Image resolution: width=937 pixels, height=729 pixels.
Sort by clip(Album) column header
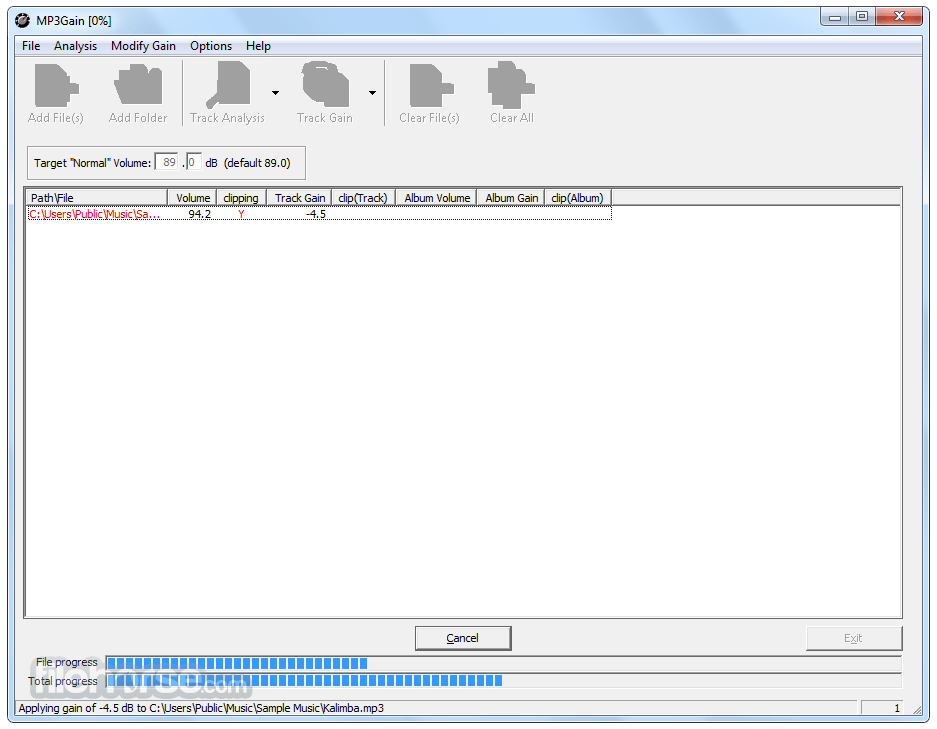578,198
